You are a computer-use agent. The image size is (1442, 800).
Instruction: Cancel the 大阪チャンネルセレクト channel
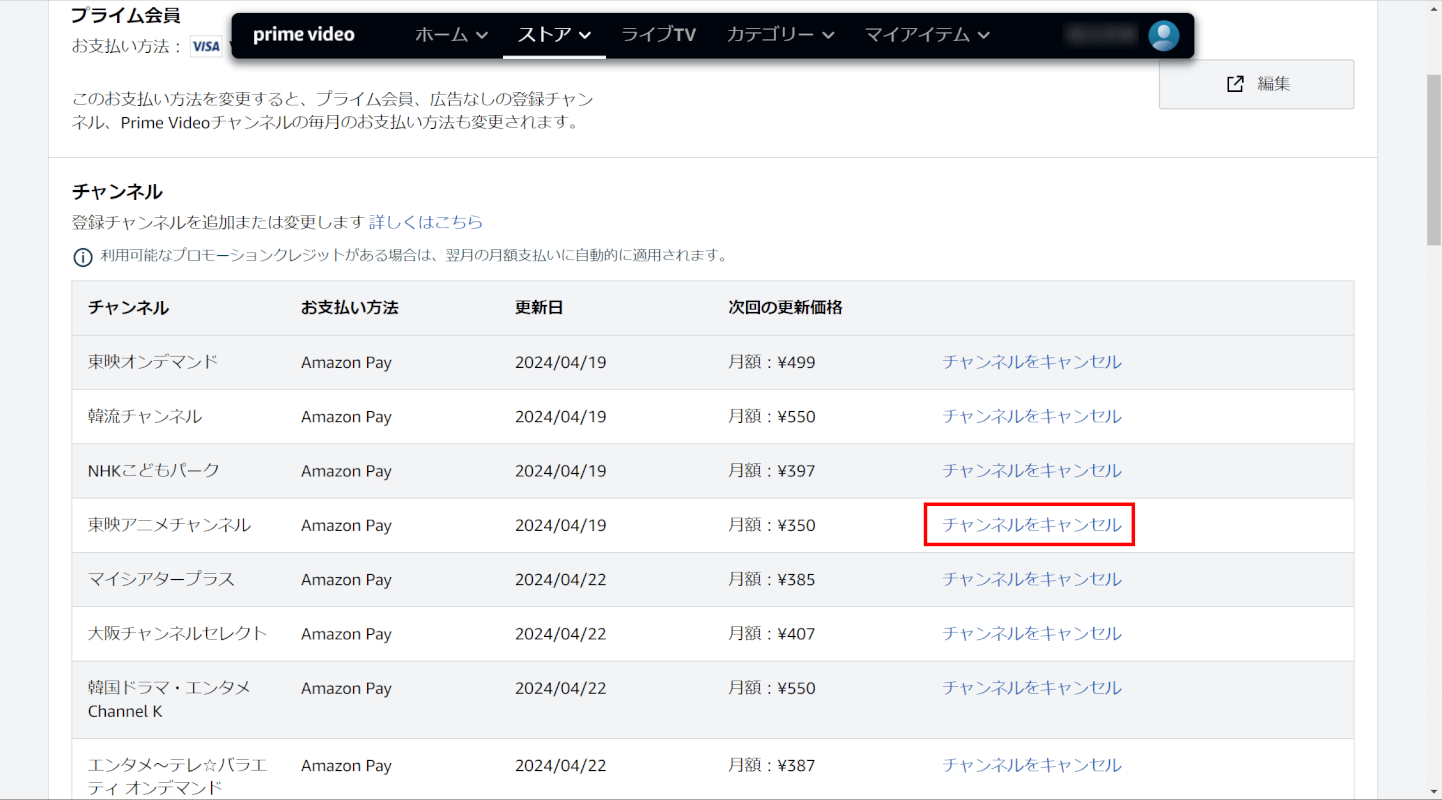pos(1032,633)
